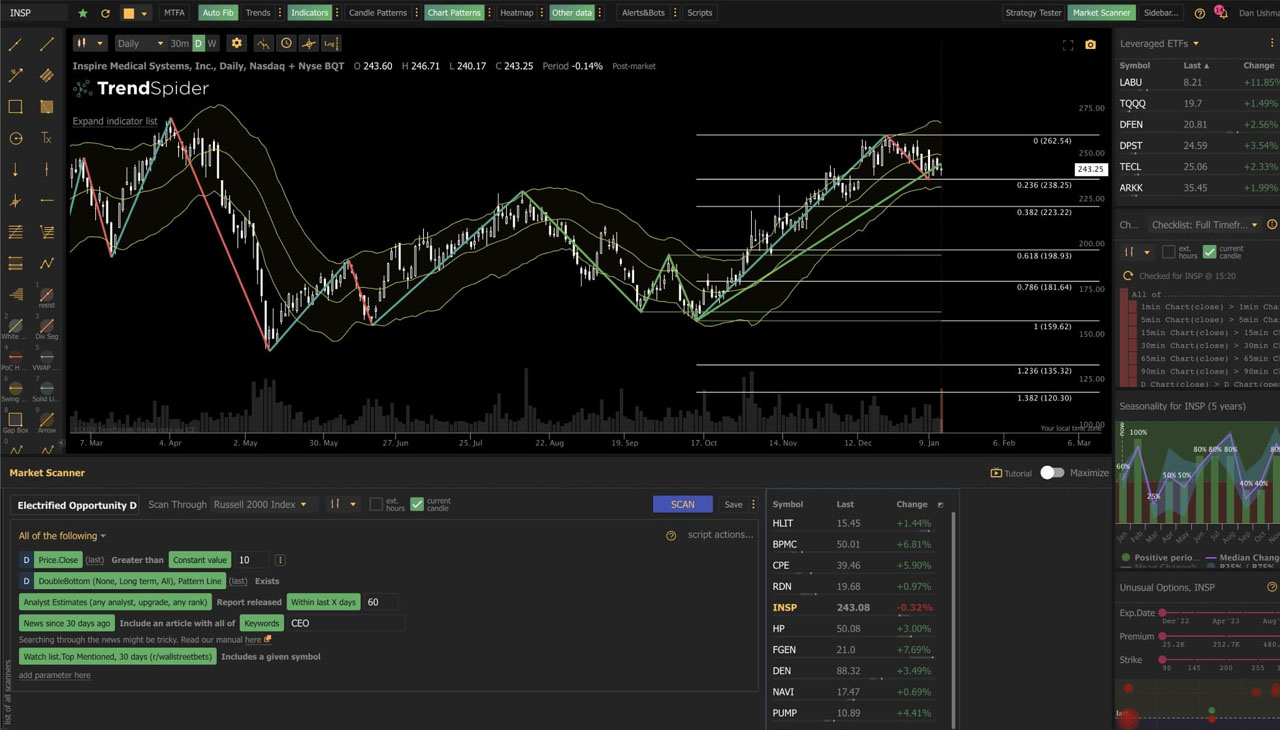
Task: Click the blue SCAN button
Action: (683, 504)
